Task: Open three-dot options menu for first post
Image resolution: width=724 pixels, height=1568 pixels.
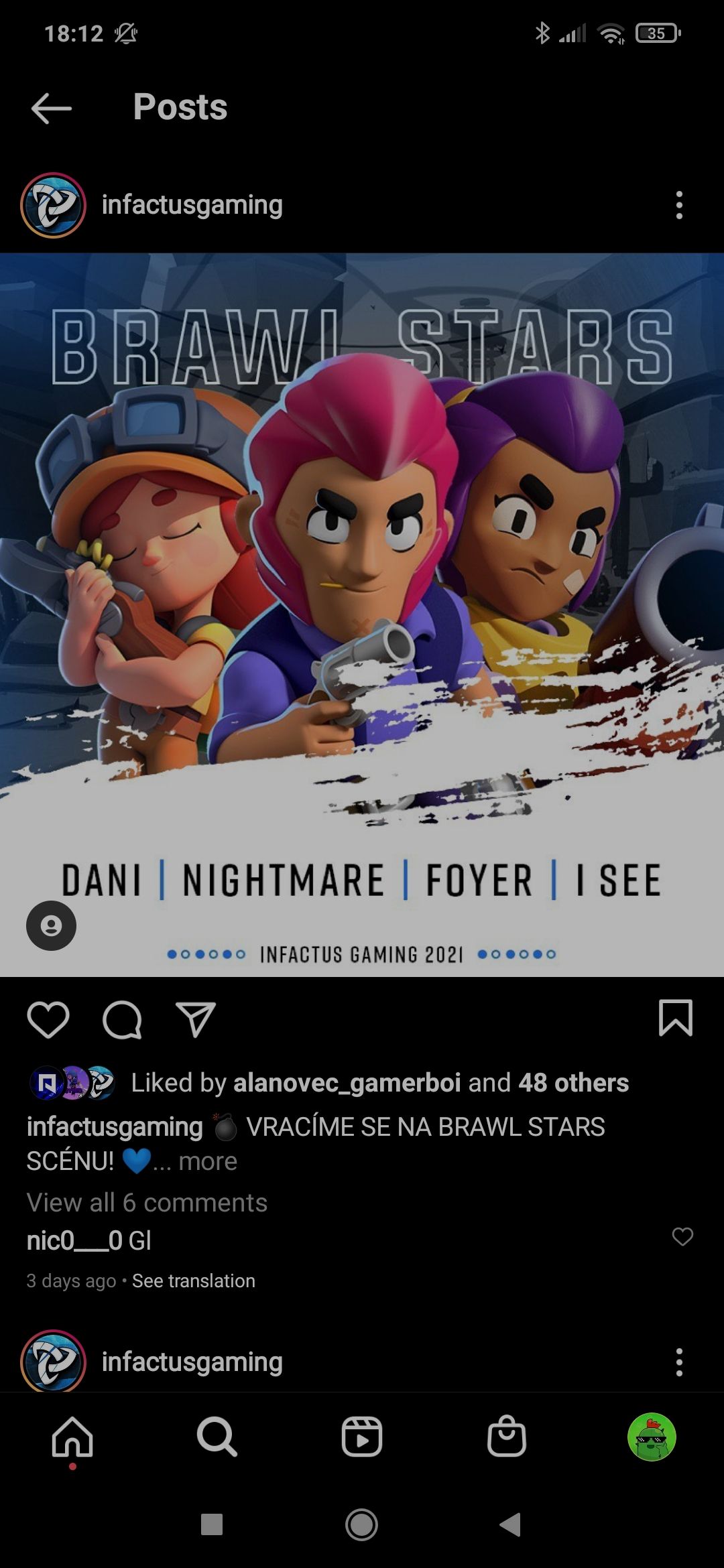Action: click(679, 205)
